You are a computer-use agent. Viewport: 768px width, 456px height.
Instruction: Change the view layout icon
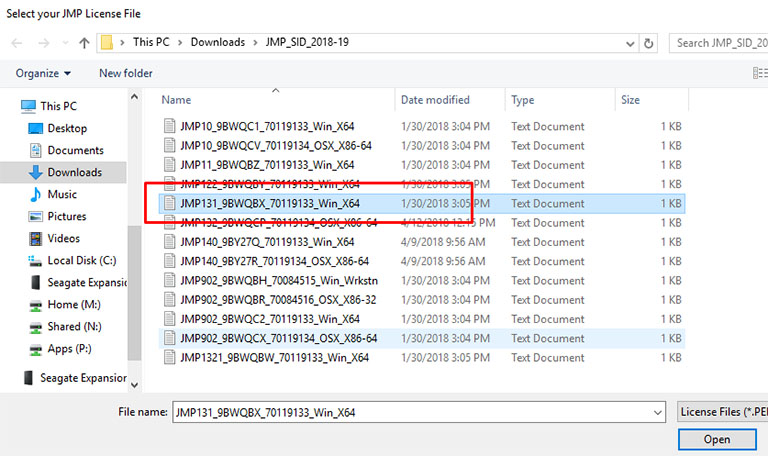760,73
